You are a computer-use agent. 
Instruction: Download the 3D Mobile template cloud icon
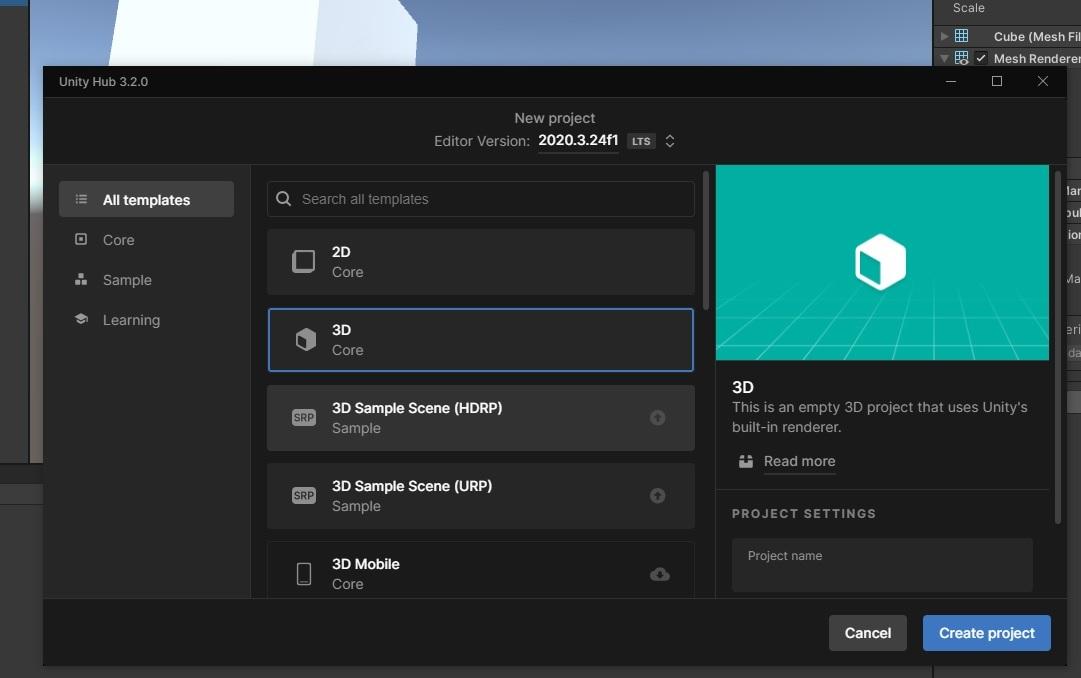click(660, 574)
